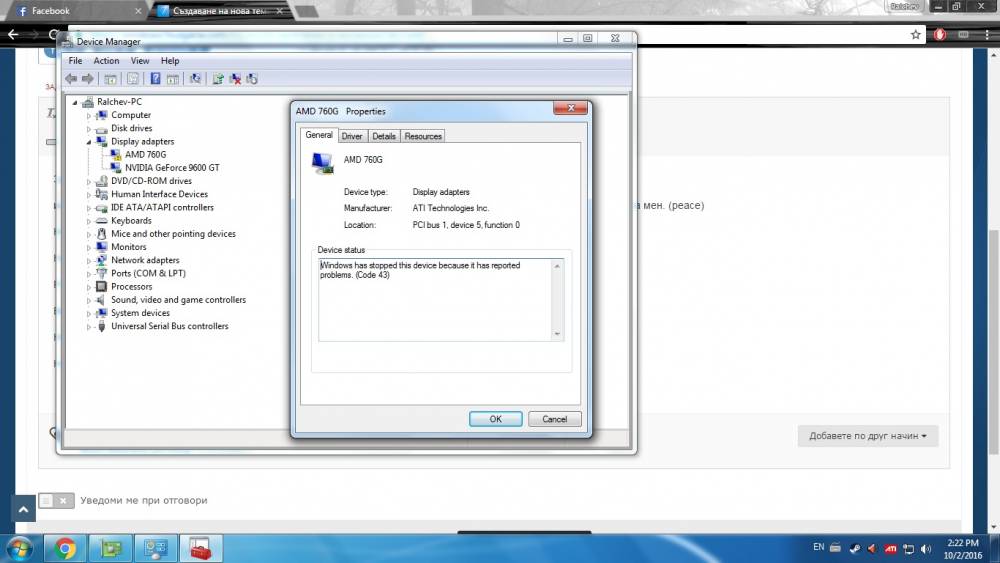1000x563 pixels.
Task: Click the speaker volume tray icon
Action: pyautogui.click(x=926, y=548)
